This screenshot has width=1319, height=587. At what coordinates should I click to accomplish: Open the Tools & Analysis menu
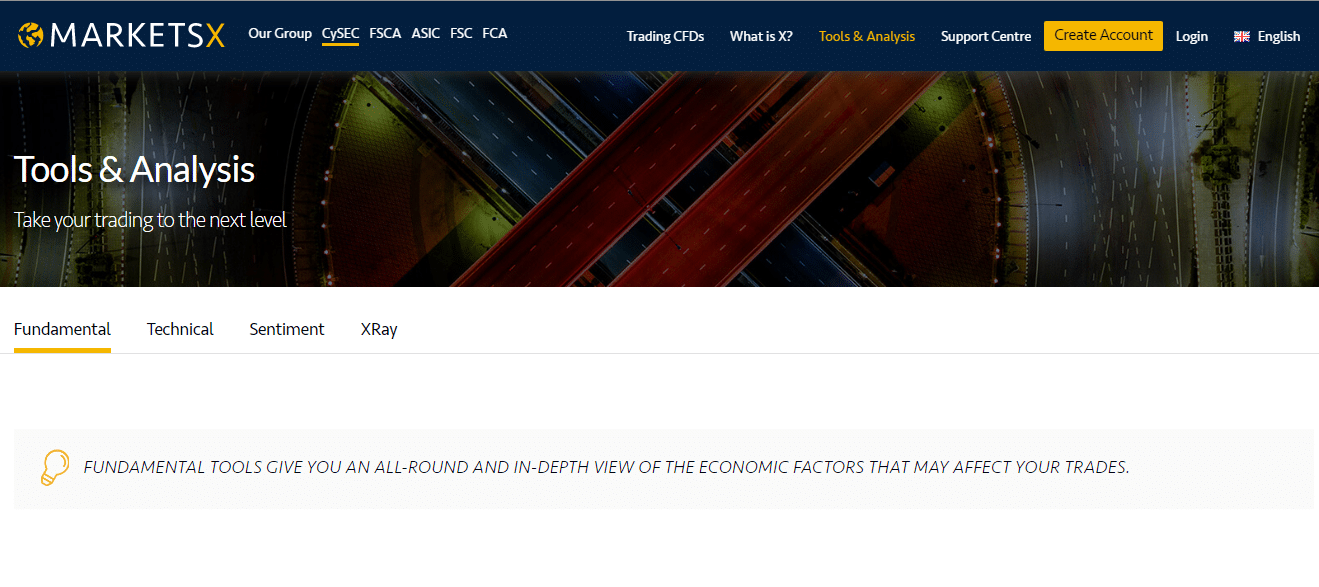tap(867, 36)
